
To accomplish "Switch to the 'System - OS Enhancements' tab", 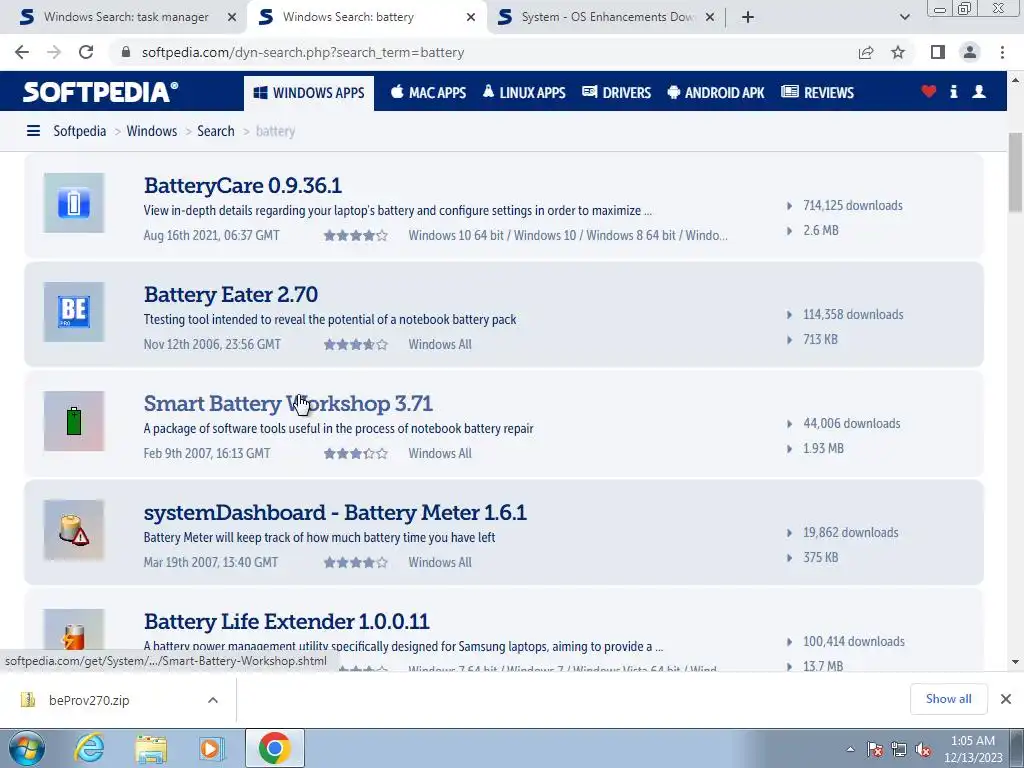I will point(607,17).
